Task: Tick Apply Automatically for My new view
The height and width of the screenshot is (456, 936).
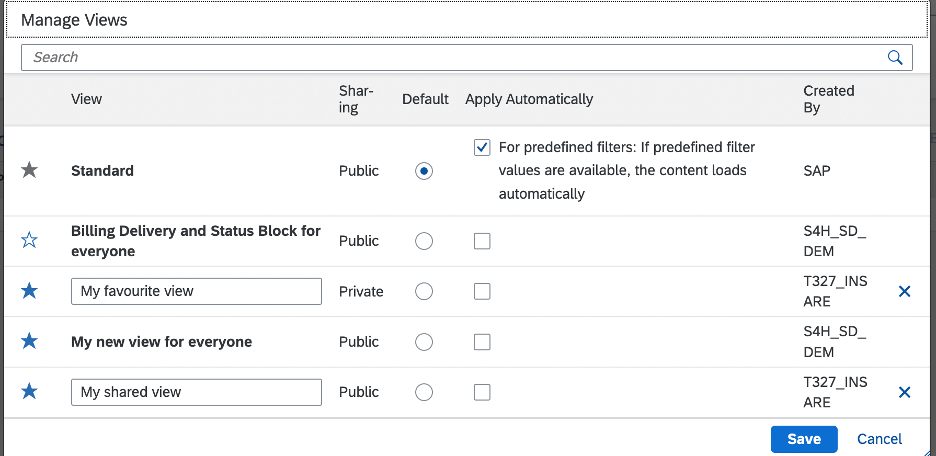Action: tap(482, 342)
